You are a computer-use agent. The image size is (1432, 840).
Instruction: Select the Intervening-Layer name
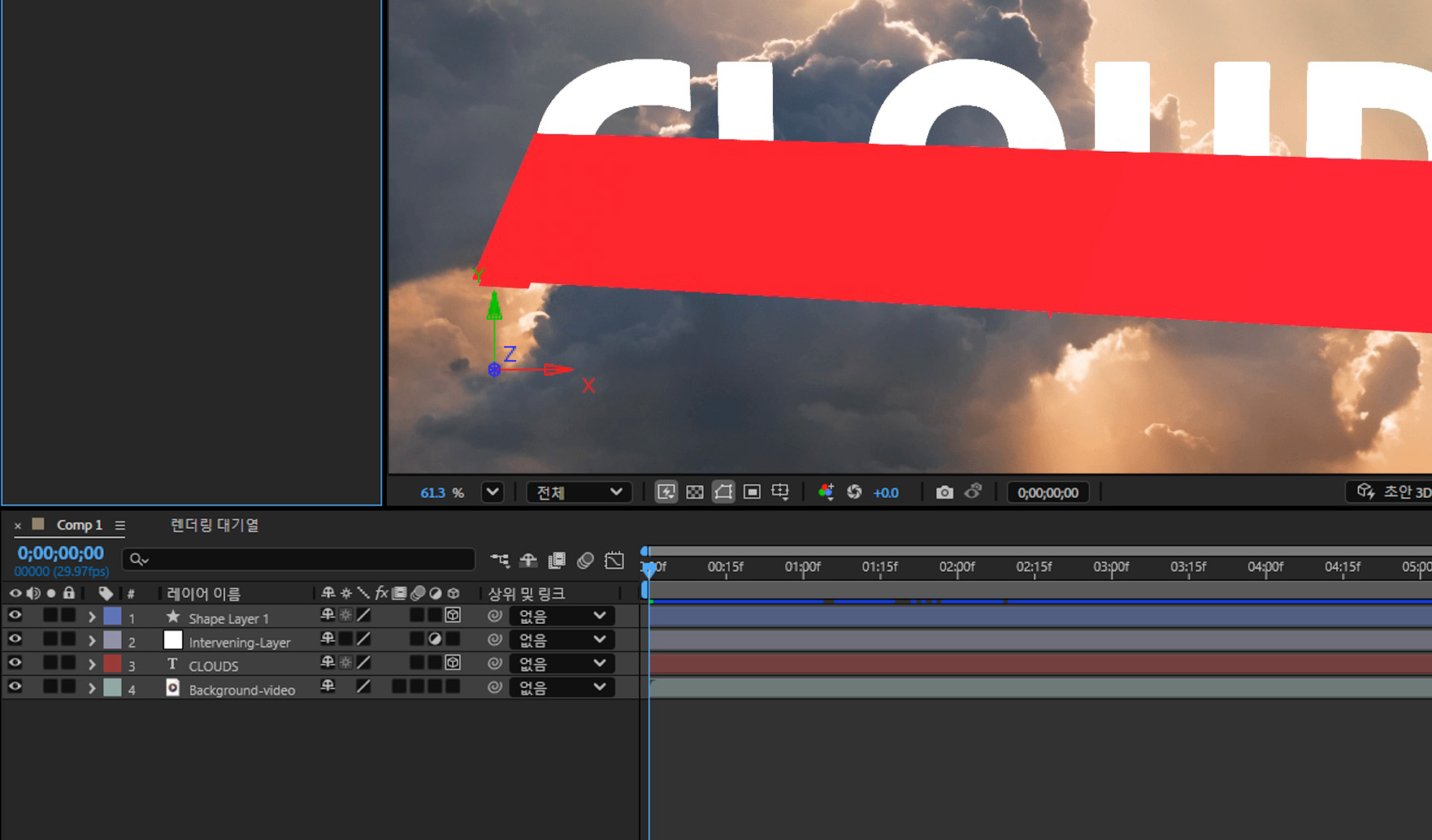click(240, 642)
